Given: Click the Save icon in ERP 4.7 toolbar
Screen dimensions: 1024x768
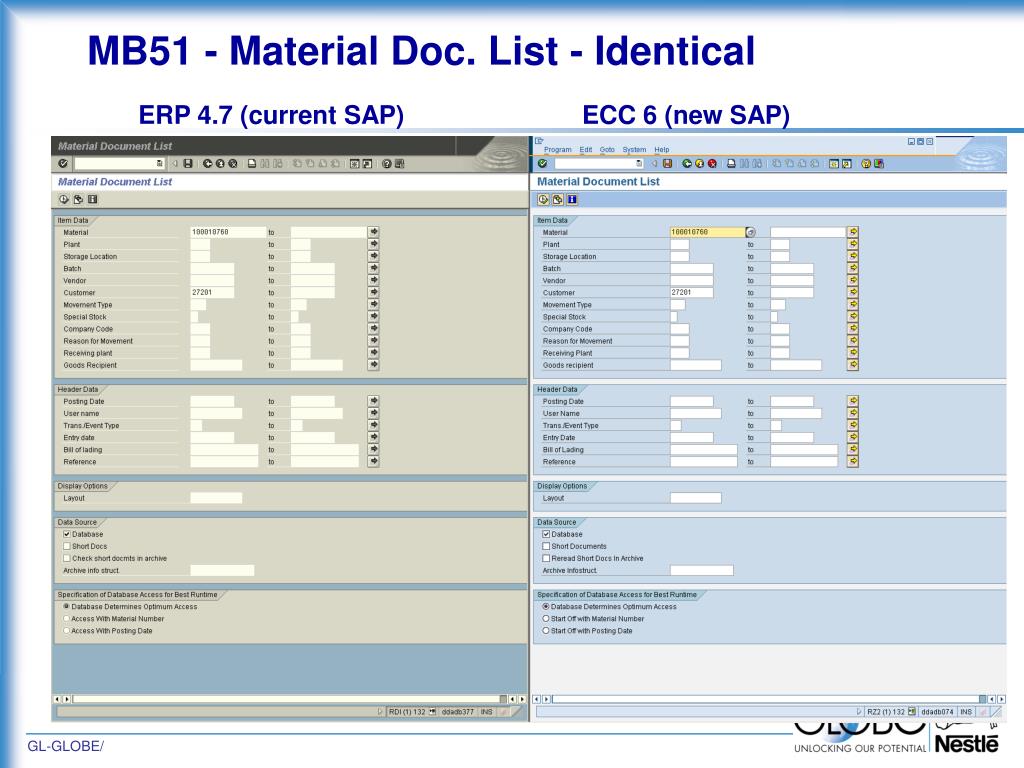Looking at the screenshot, I should click(188, 164).
